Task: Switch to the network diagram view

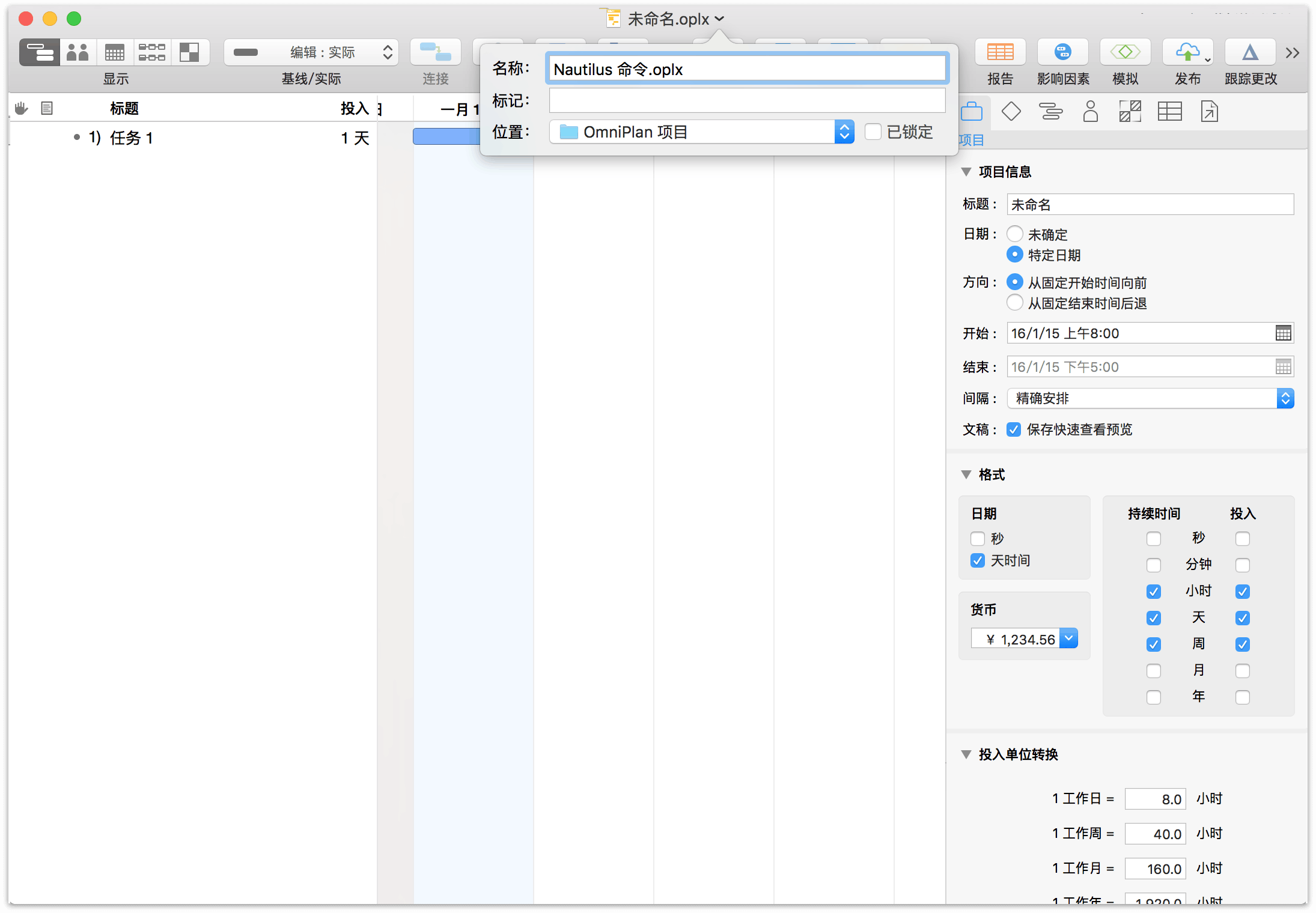Action: coord(151,52)
